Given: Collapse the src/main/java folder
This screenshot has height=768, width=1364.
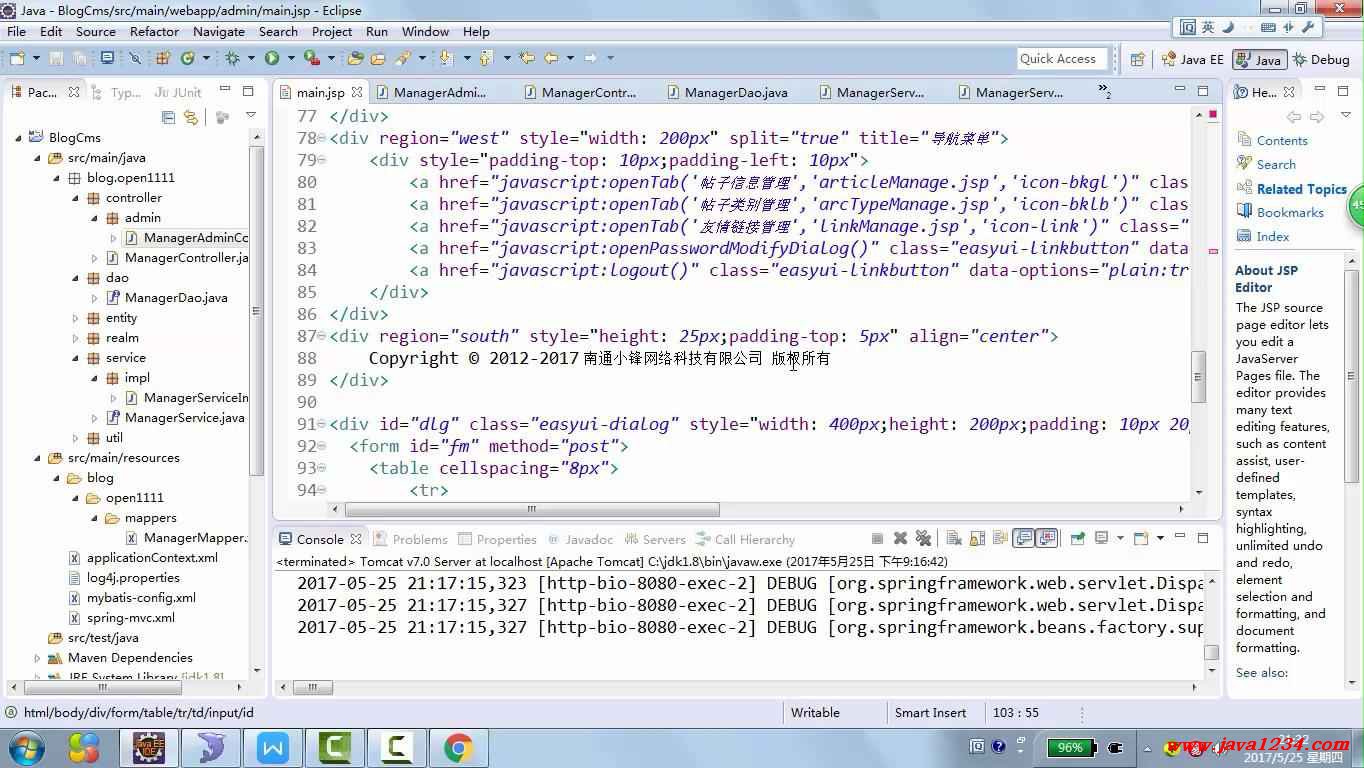Looking at the screenshot, I should coord(38,158).
